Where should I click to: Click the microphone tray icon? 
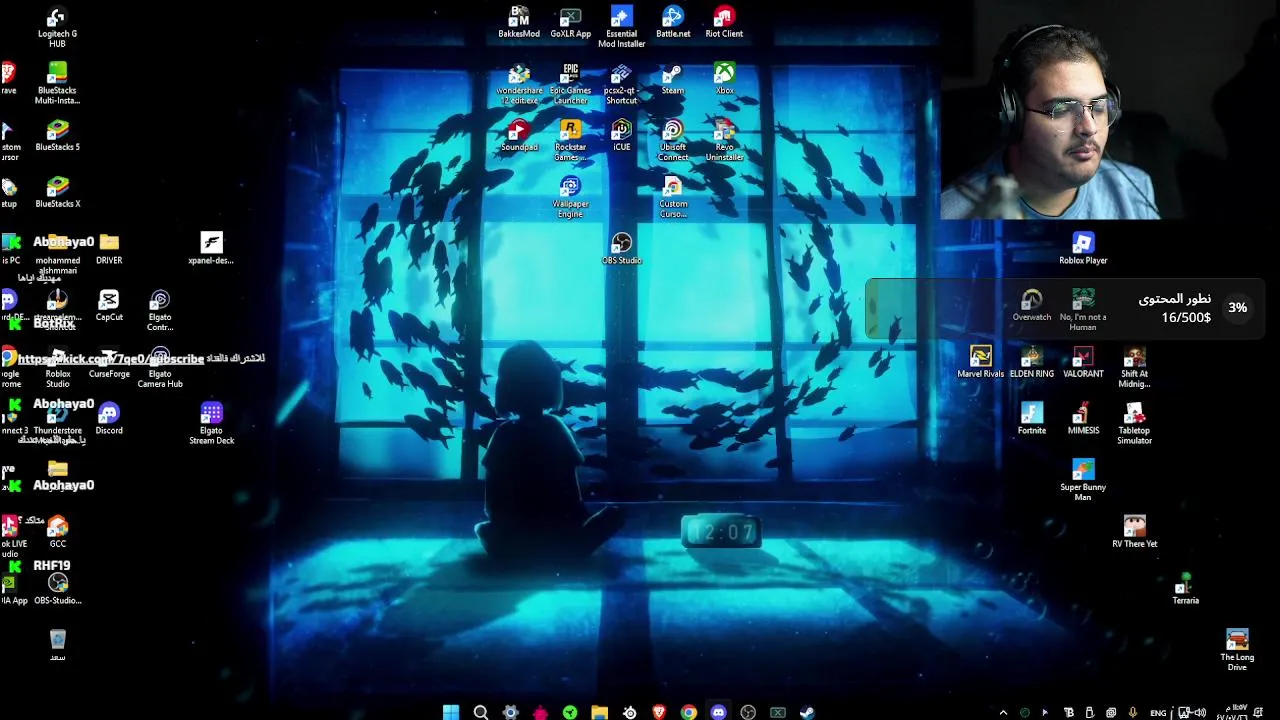click(x=1133, y=713)
